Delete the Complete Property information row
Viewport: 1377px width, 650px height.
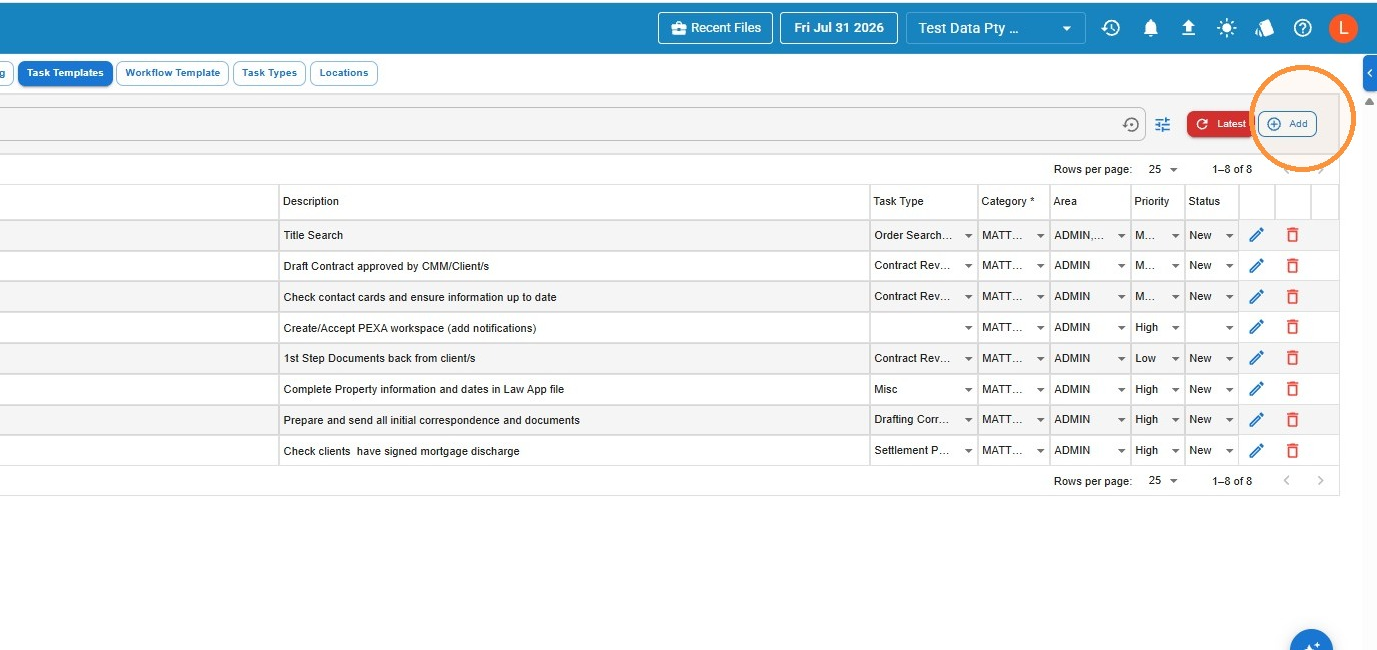click(x=1292, y=389)
